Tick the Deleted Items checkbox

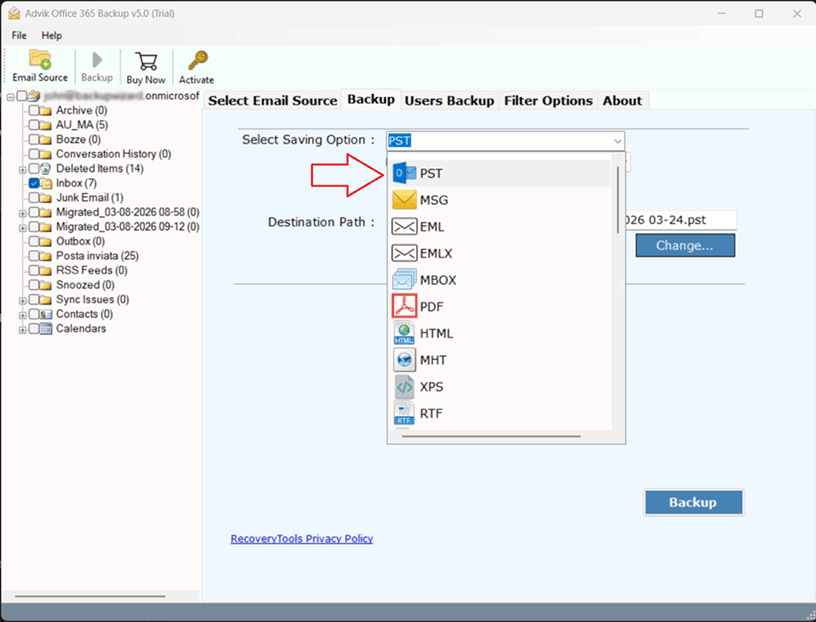[34, 169]
